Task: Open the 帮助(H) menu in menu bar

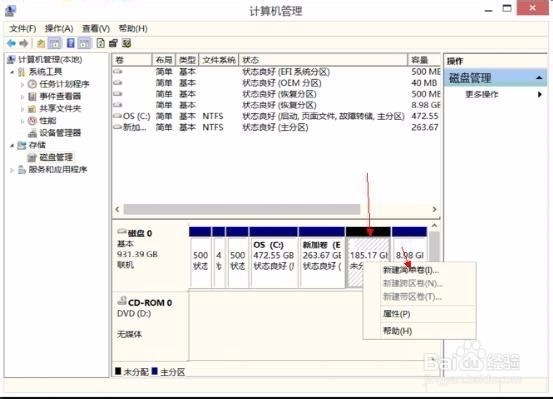Action: point(133,29)
